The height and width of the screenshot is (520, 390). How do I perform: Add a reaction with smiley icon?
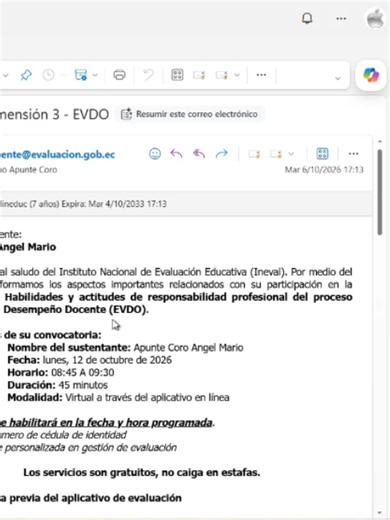(155, 154)
